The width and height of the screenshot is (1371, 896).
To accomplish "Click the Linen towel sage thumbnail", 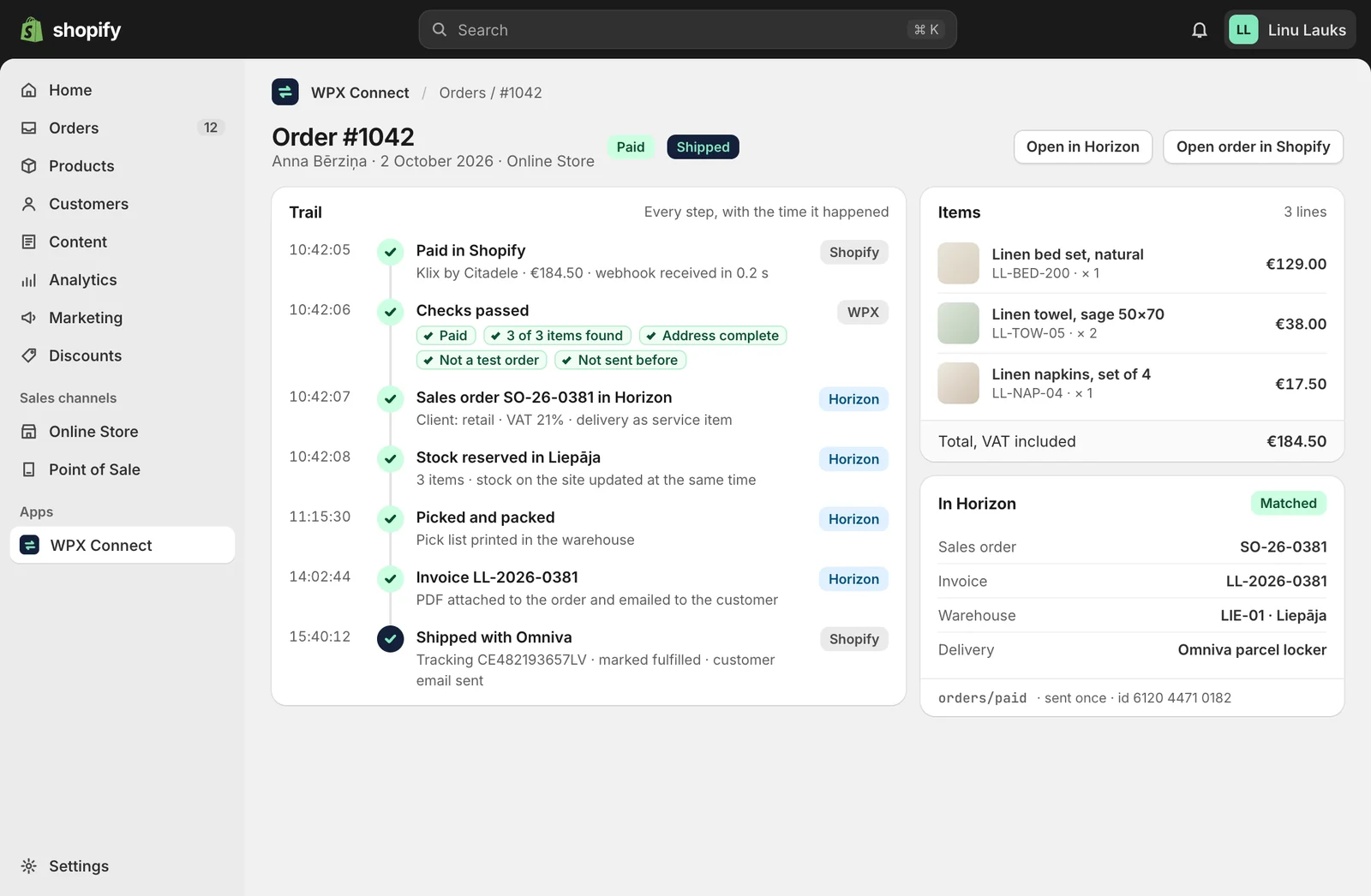I will 958,323.
